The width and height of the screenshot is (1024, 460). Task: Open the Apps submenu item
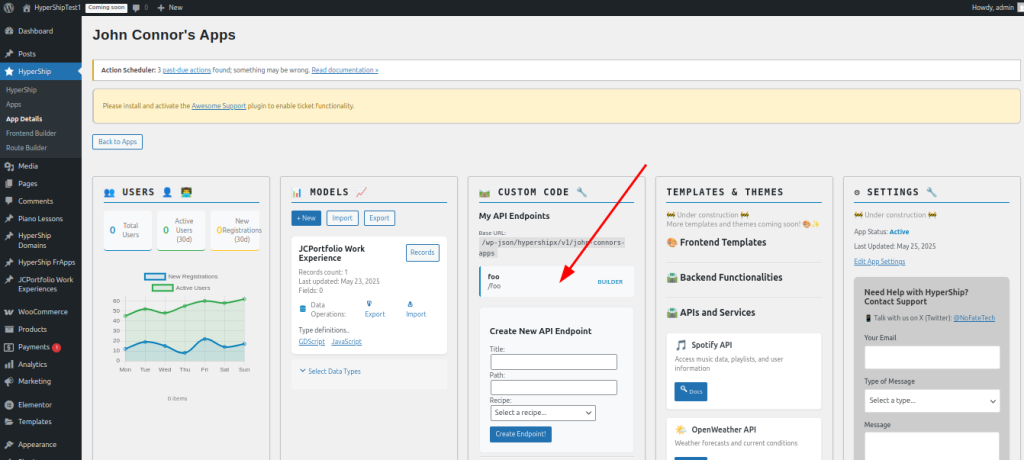[x=14, y=104]
